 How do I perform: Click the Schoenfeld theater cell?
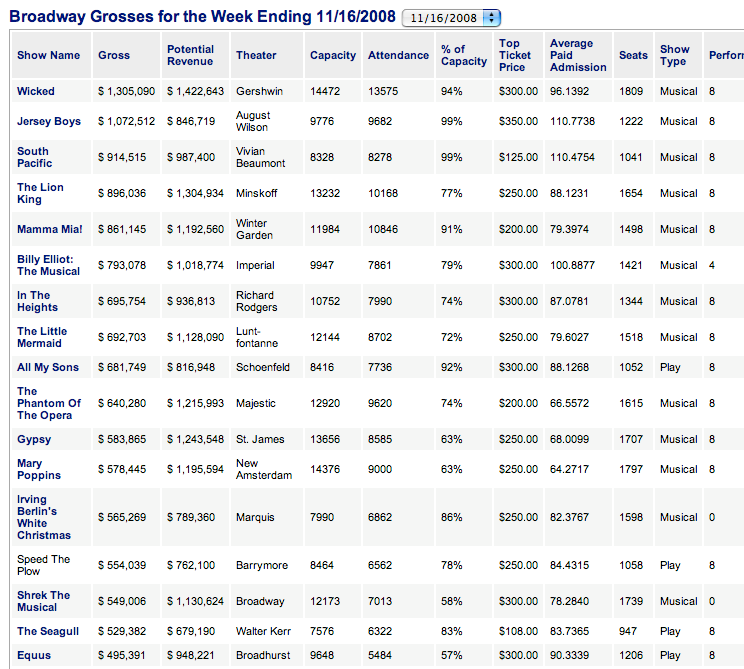[x=263, y=367]
